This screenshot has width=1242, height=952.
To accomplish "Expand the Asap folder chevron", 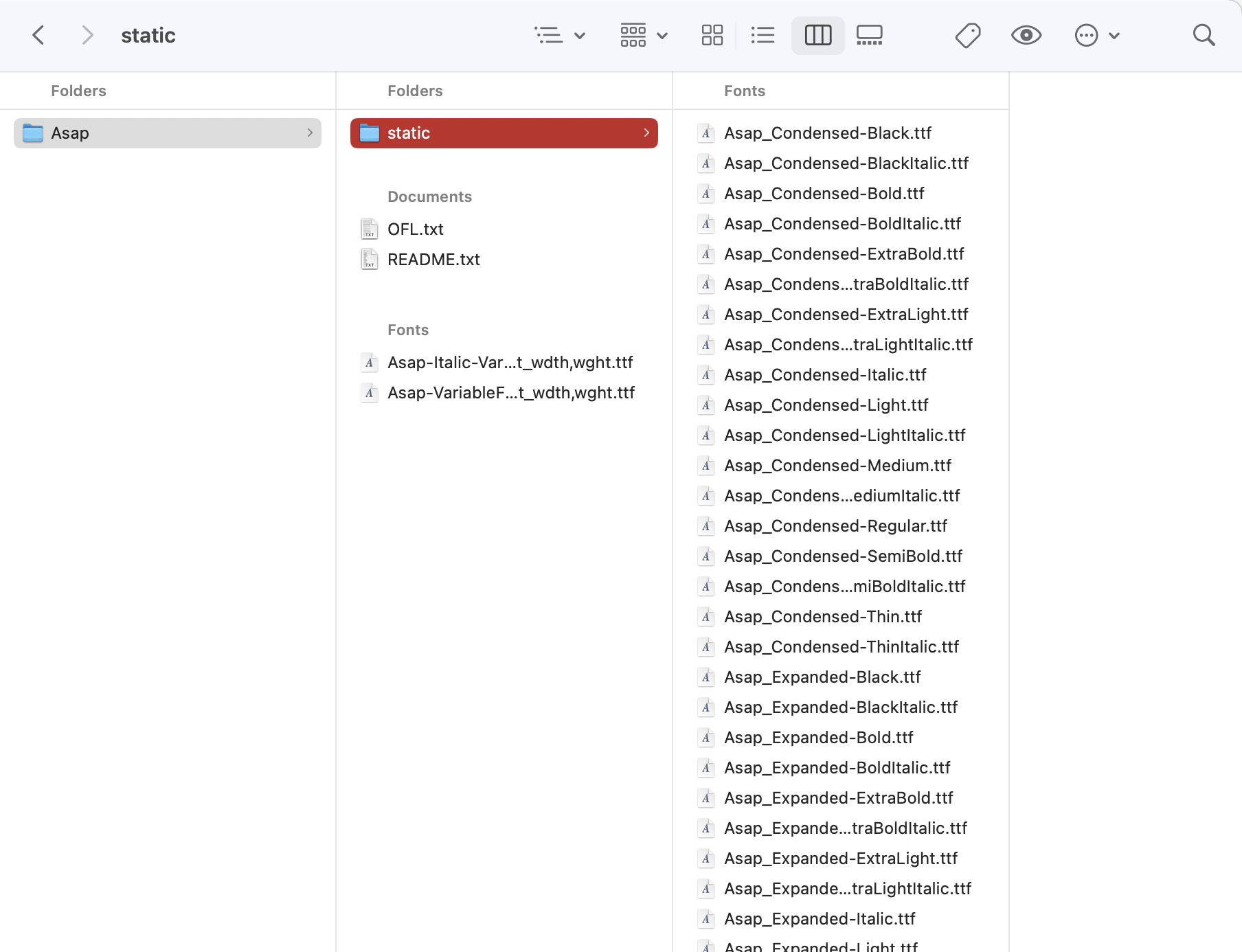I will (x=310, y=133).
